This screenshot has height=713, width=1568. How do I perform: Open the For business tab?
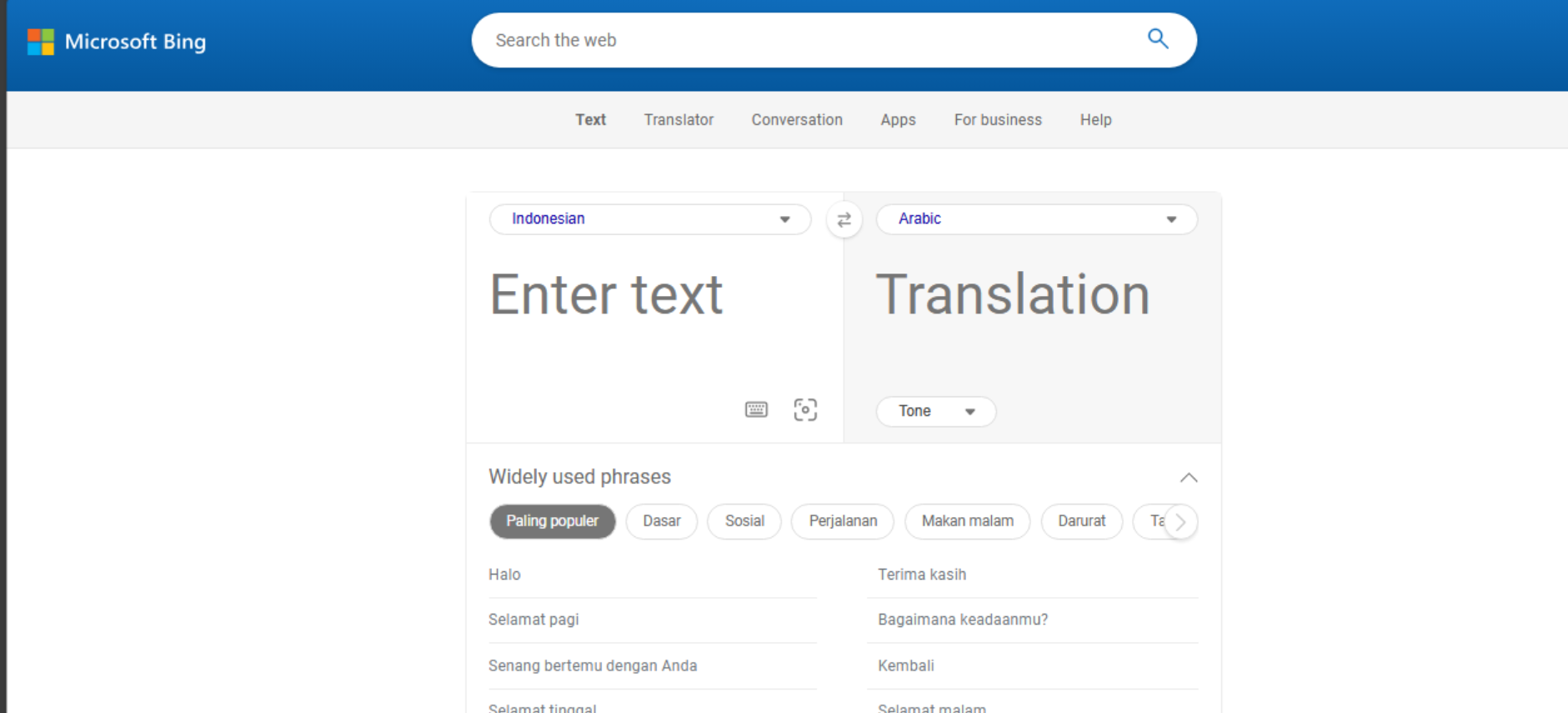pos(998,120)
